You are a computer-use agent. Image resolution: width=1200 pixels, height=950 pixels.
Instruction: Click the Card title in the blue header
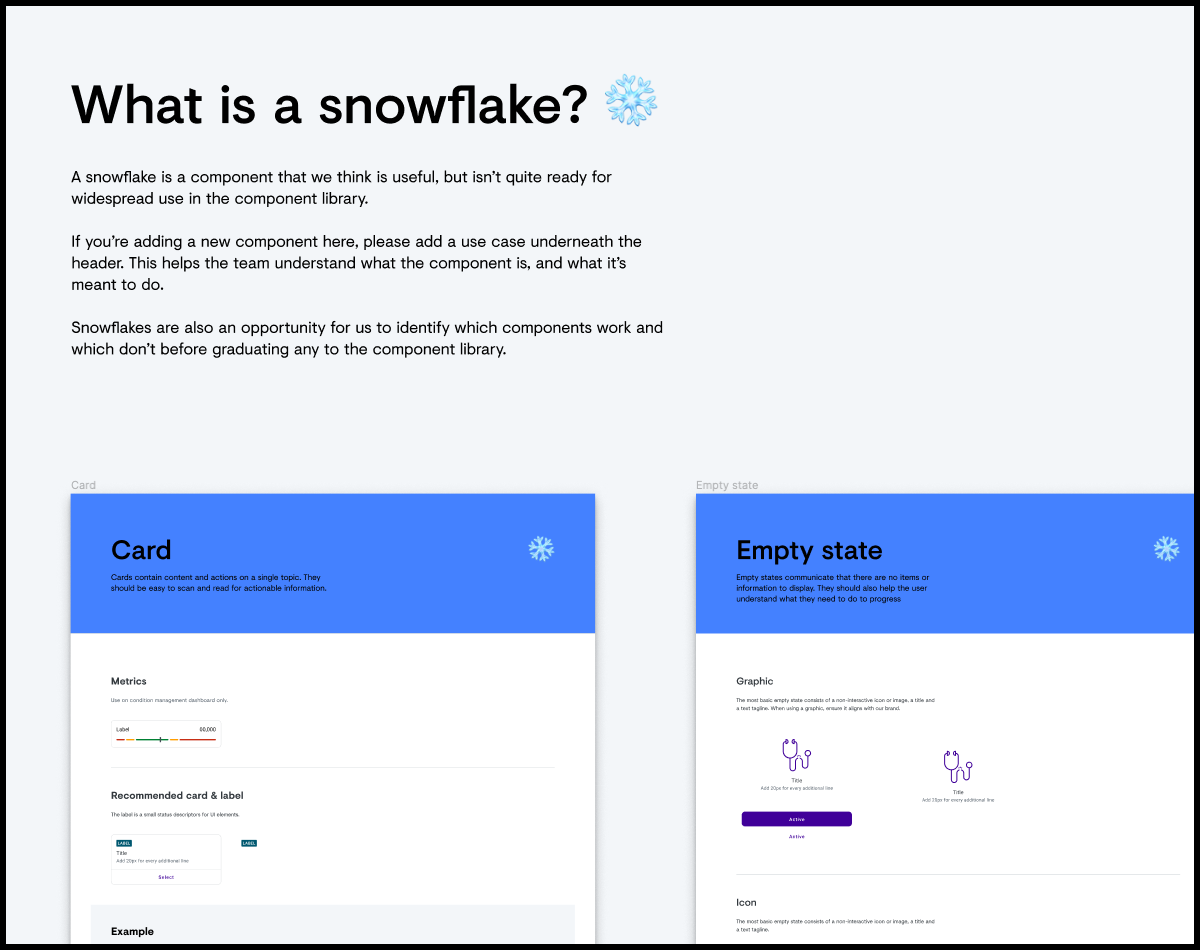tap(141, 550)
